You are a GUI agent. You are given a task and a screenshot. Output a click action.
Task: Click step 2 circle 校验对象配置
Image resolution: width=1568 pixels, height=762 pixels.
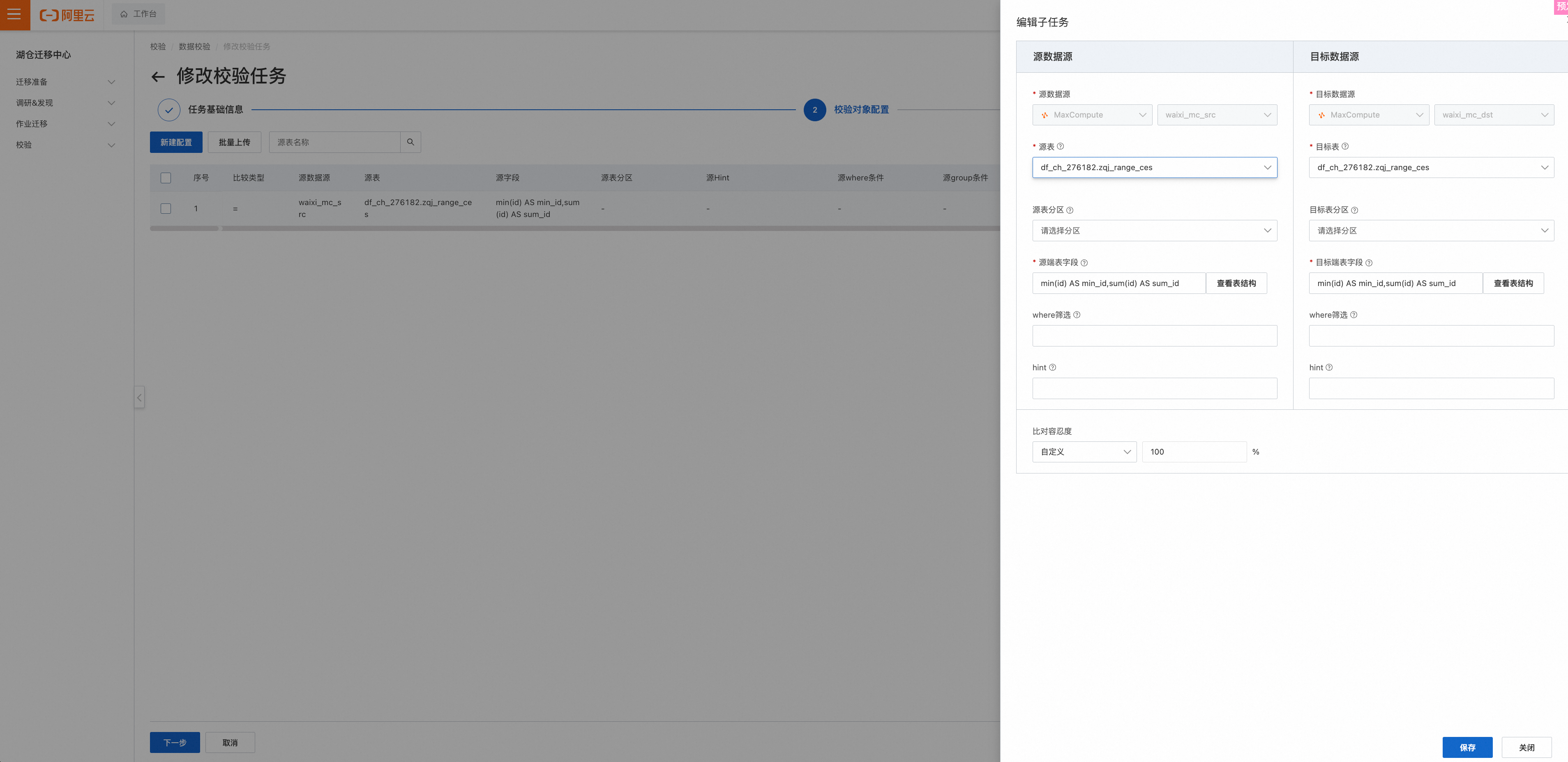[814, 110]
